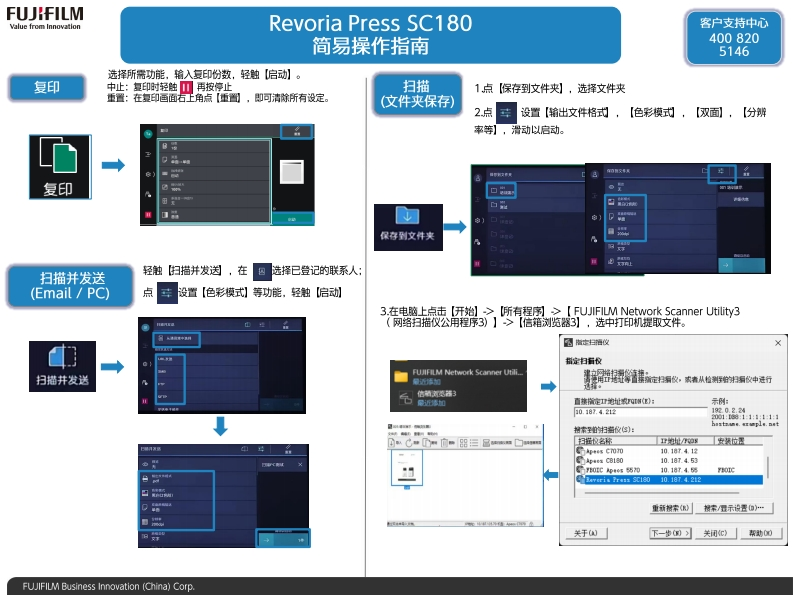Click 帮助(H) button in scanner dialog

click(x=760, y=533)
